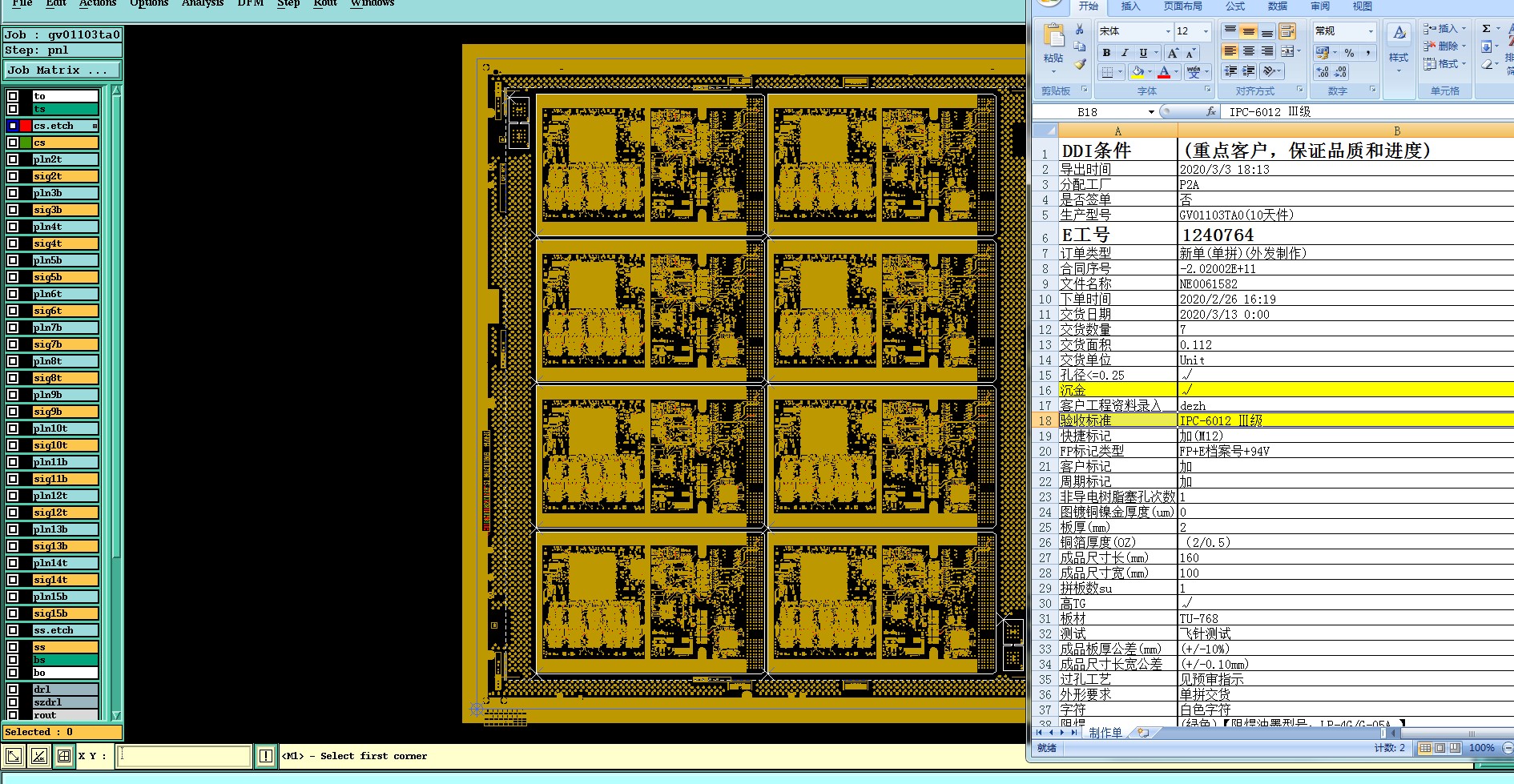Click the AutoSum sigma icon

(1487, 29)
